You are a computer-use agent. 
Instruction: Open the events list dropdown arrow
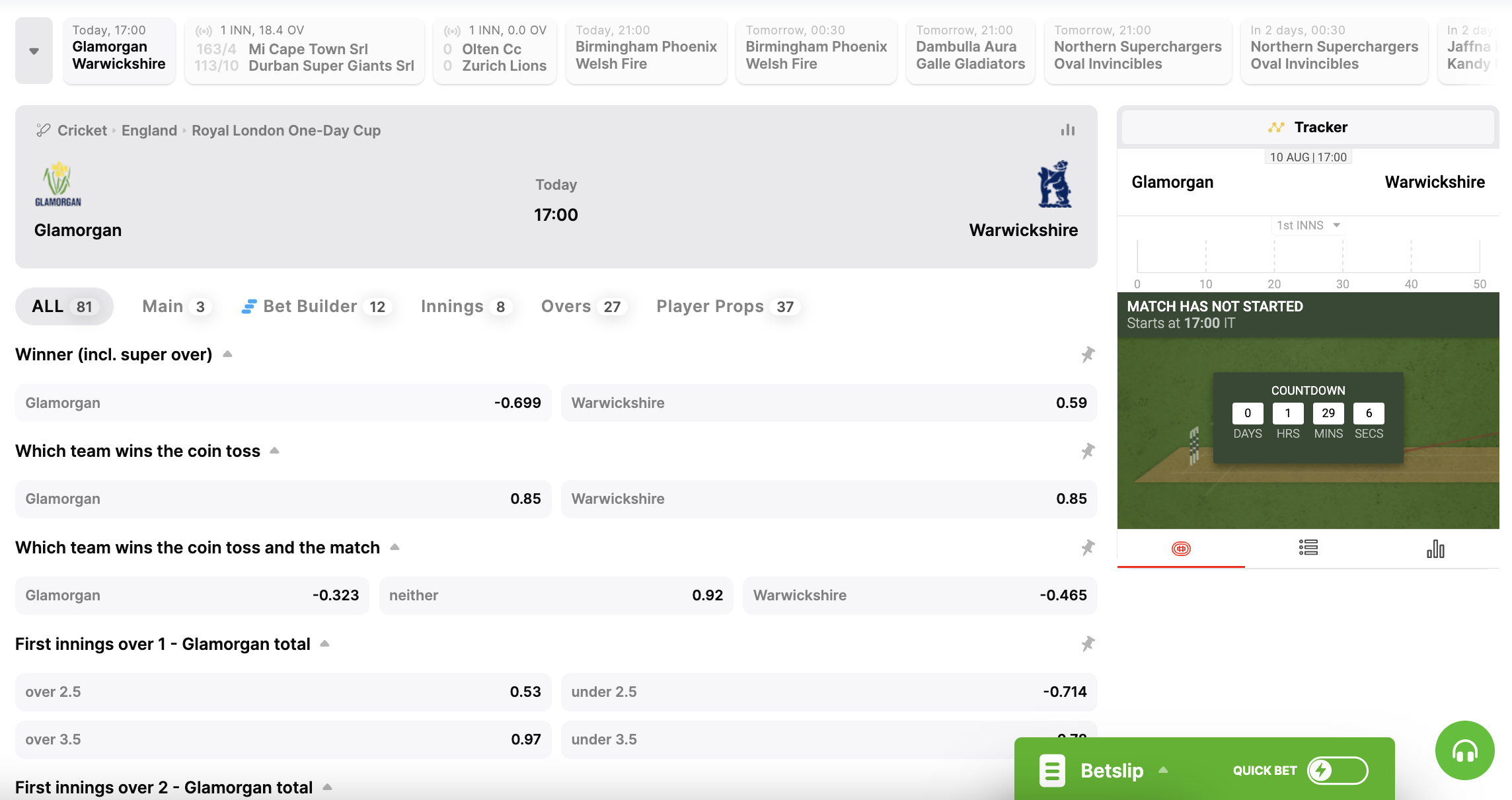[x=34, y=51]
